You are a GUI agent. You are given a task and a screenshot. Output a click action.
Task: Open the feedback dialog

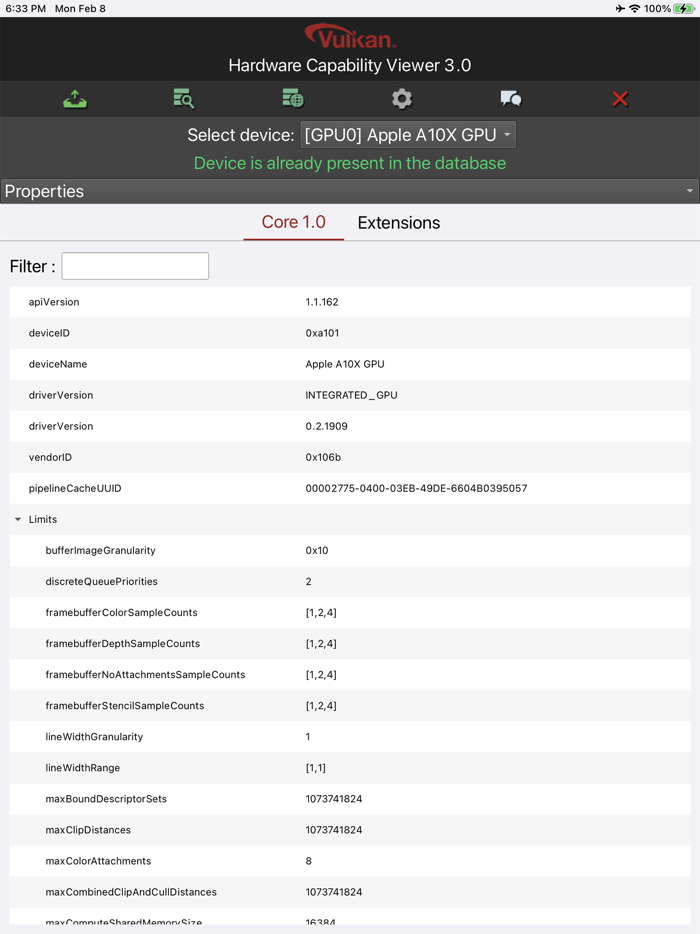(510, 99)
